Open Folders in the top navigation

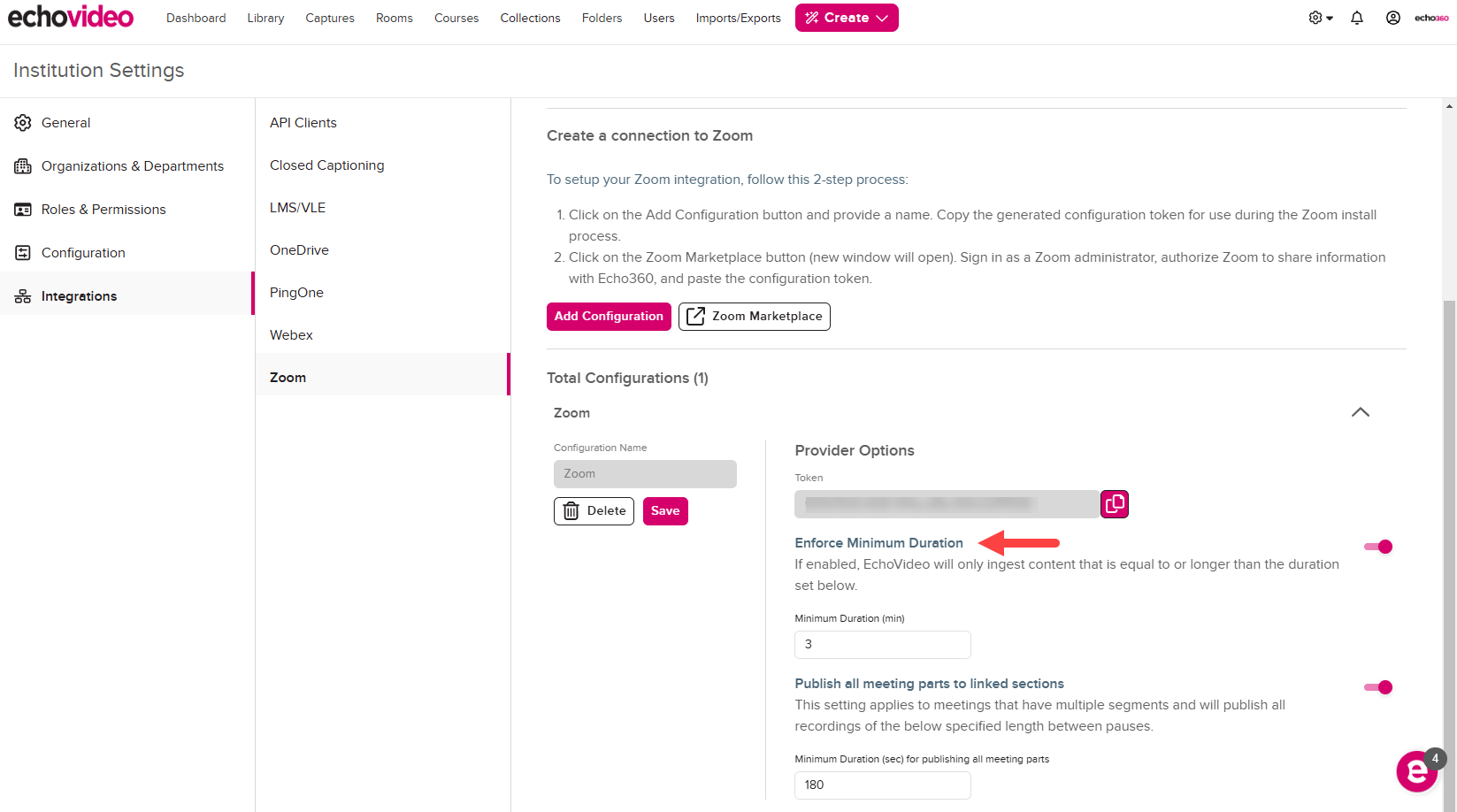tap(602, 18)
